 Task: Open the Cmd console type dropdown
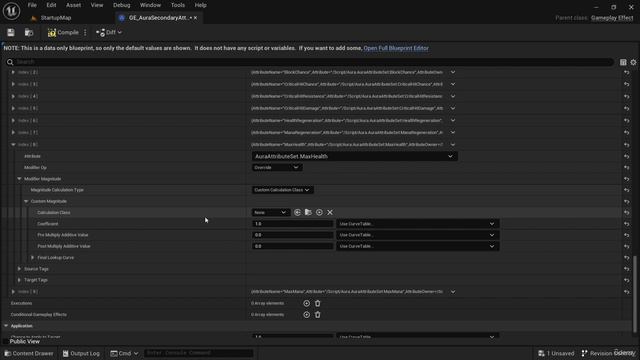124,353
